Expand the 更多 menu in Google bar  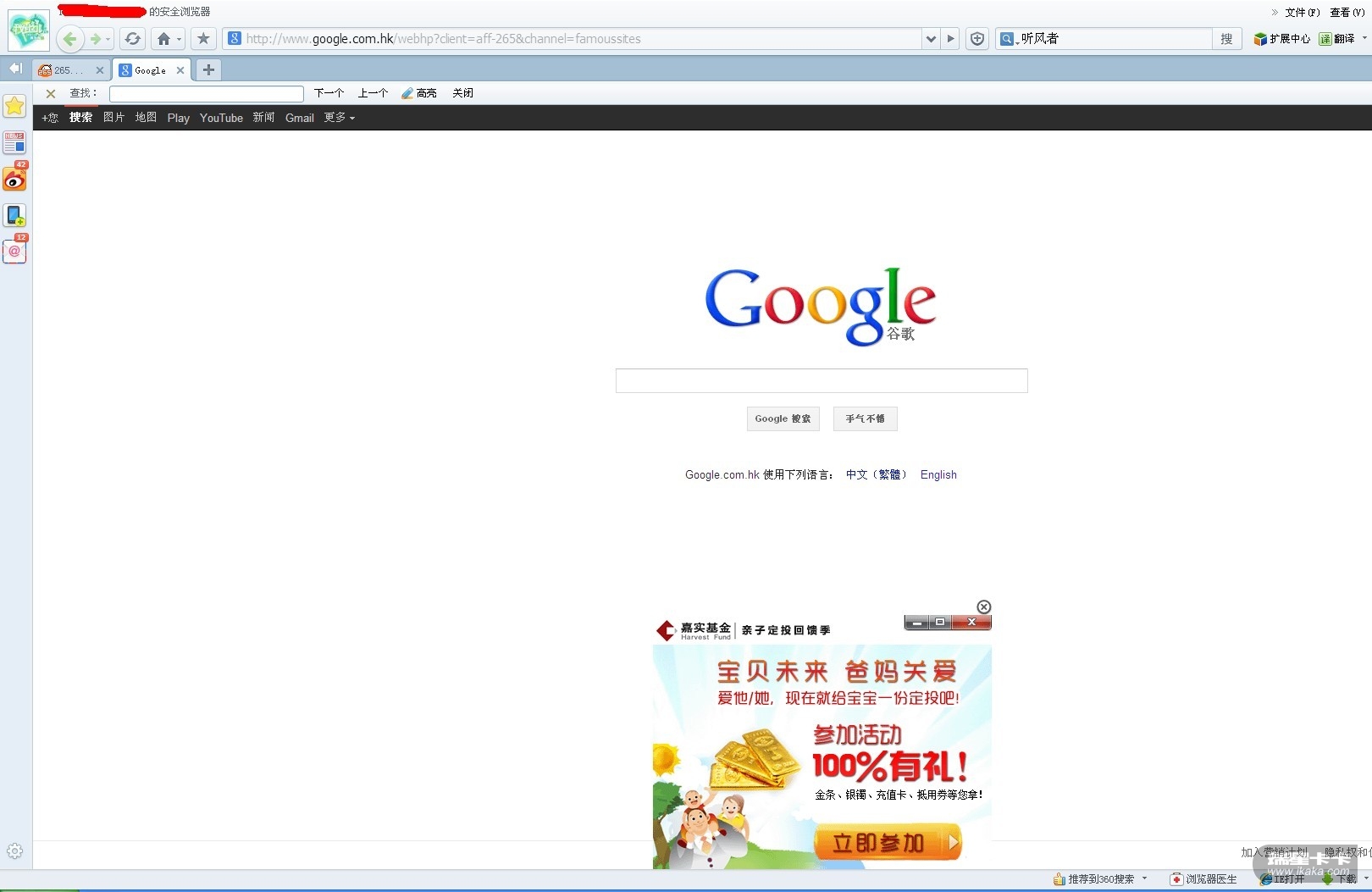coord(340,118)
